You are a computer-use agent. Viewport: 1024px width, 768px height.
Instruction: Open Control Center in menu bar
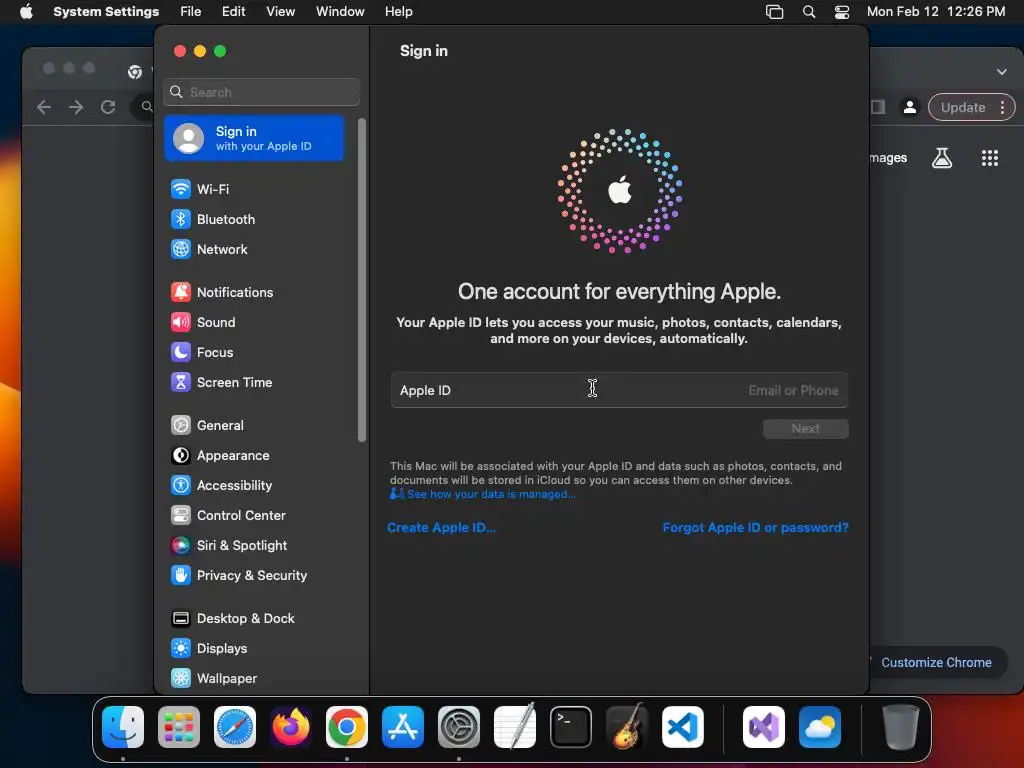click(x=842, y=12)
